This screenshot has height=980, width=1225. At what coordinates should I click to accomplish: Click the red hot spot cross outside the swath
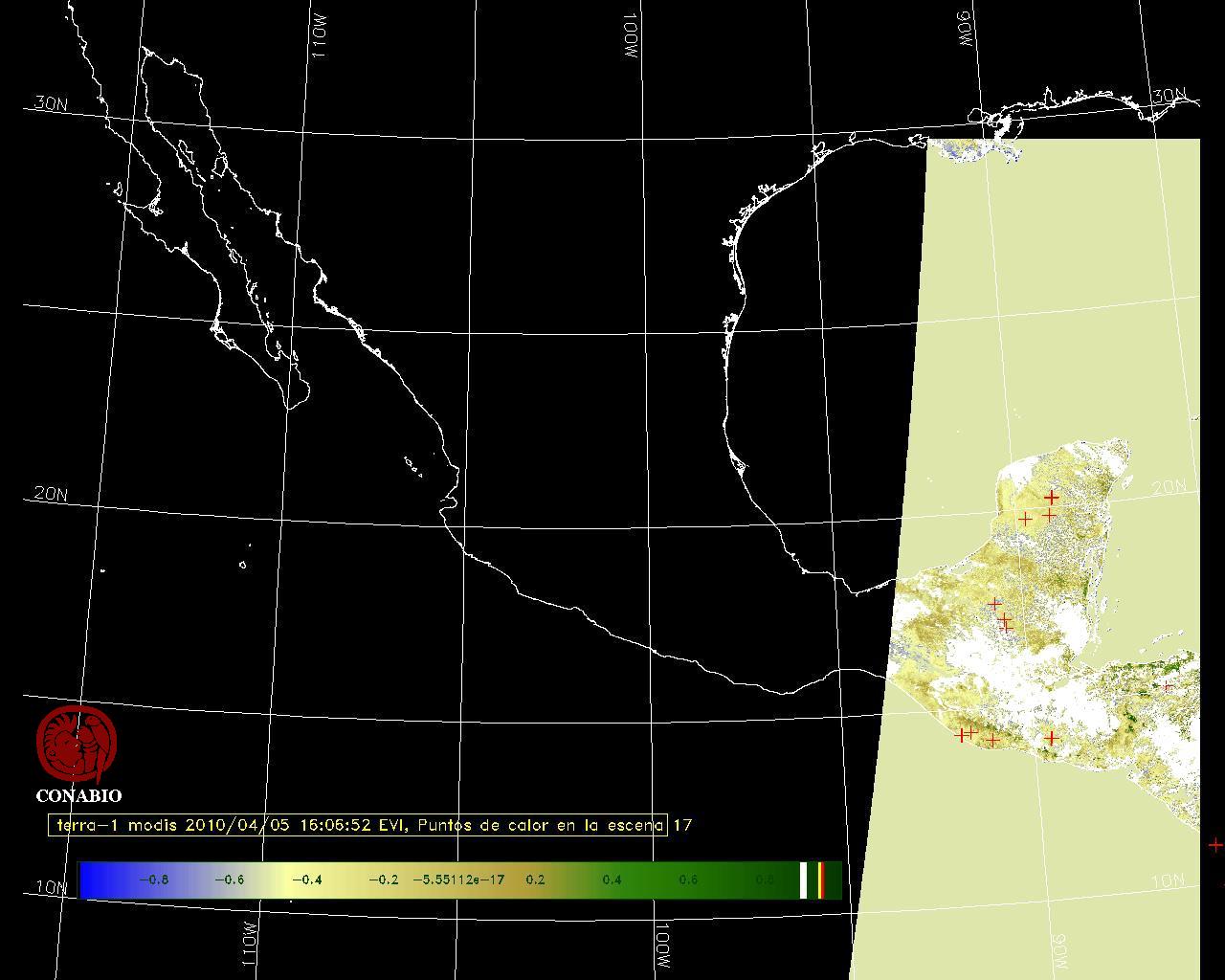pos(1214,844)
